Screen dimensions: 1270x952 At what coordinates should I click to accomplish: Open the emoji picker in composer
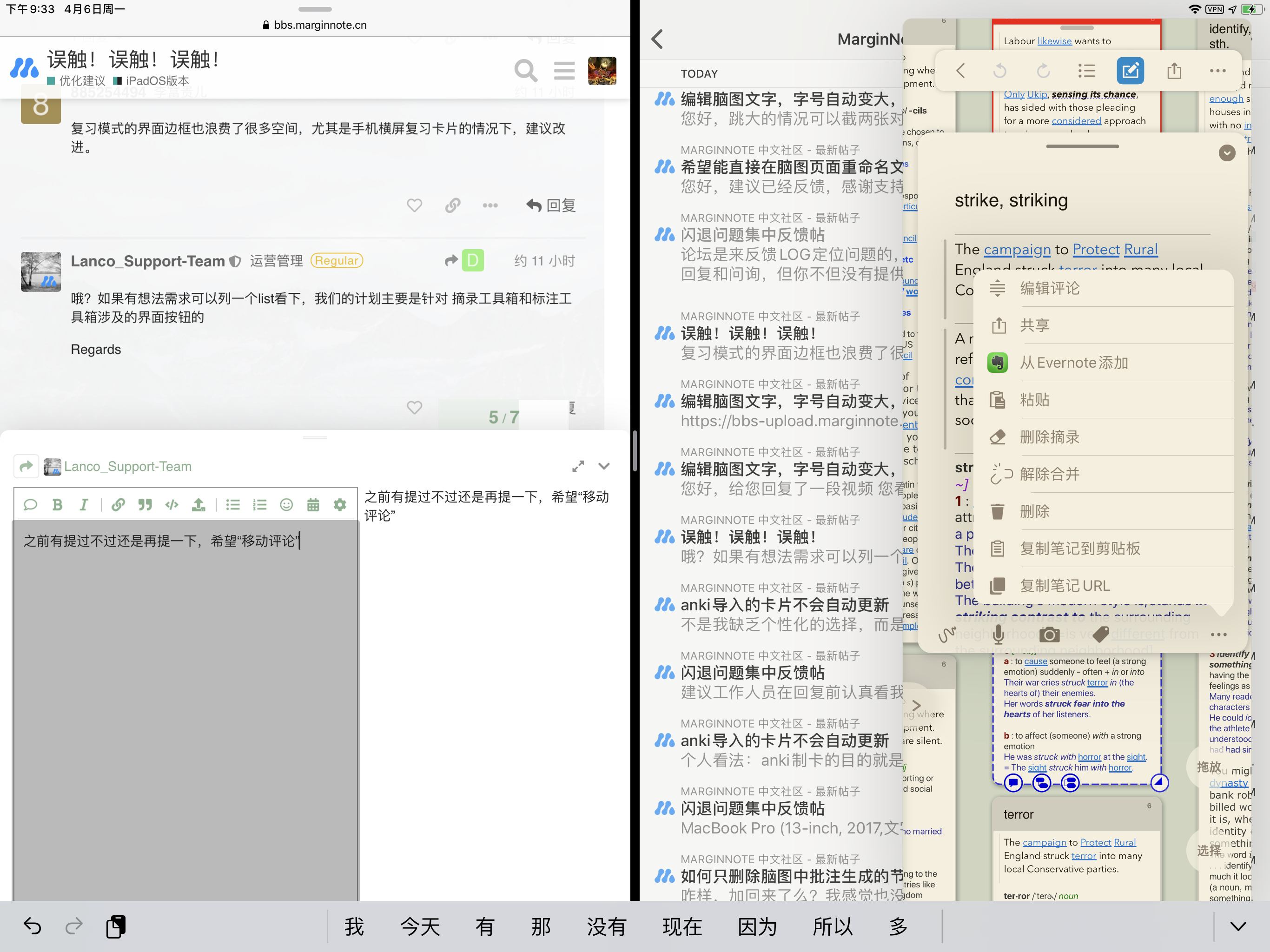point(286,505)
